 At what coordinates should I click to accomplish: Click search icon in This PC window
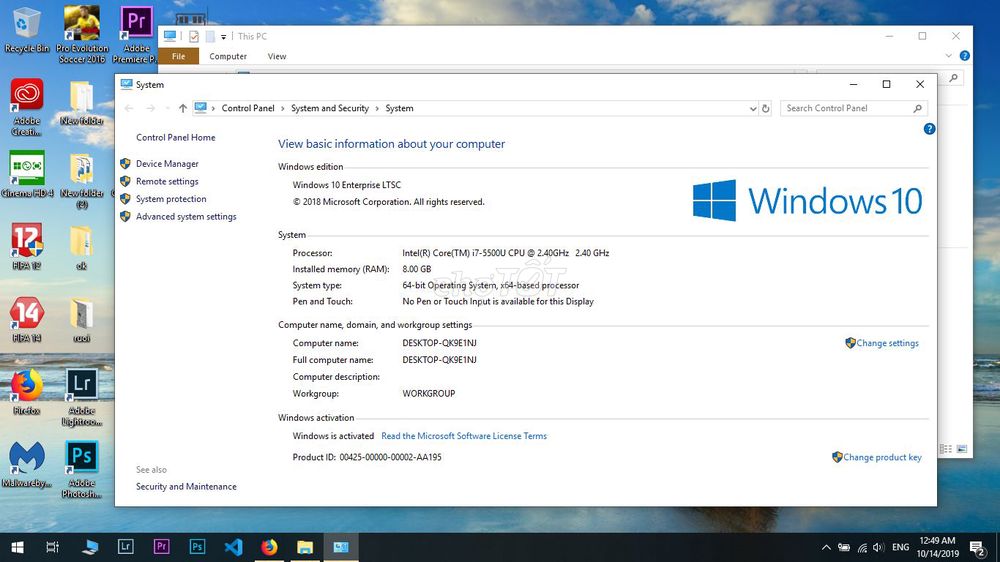coord(953,78)
